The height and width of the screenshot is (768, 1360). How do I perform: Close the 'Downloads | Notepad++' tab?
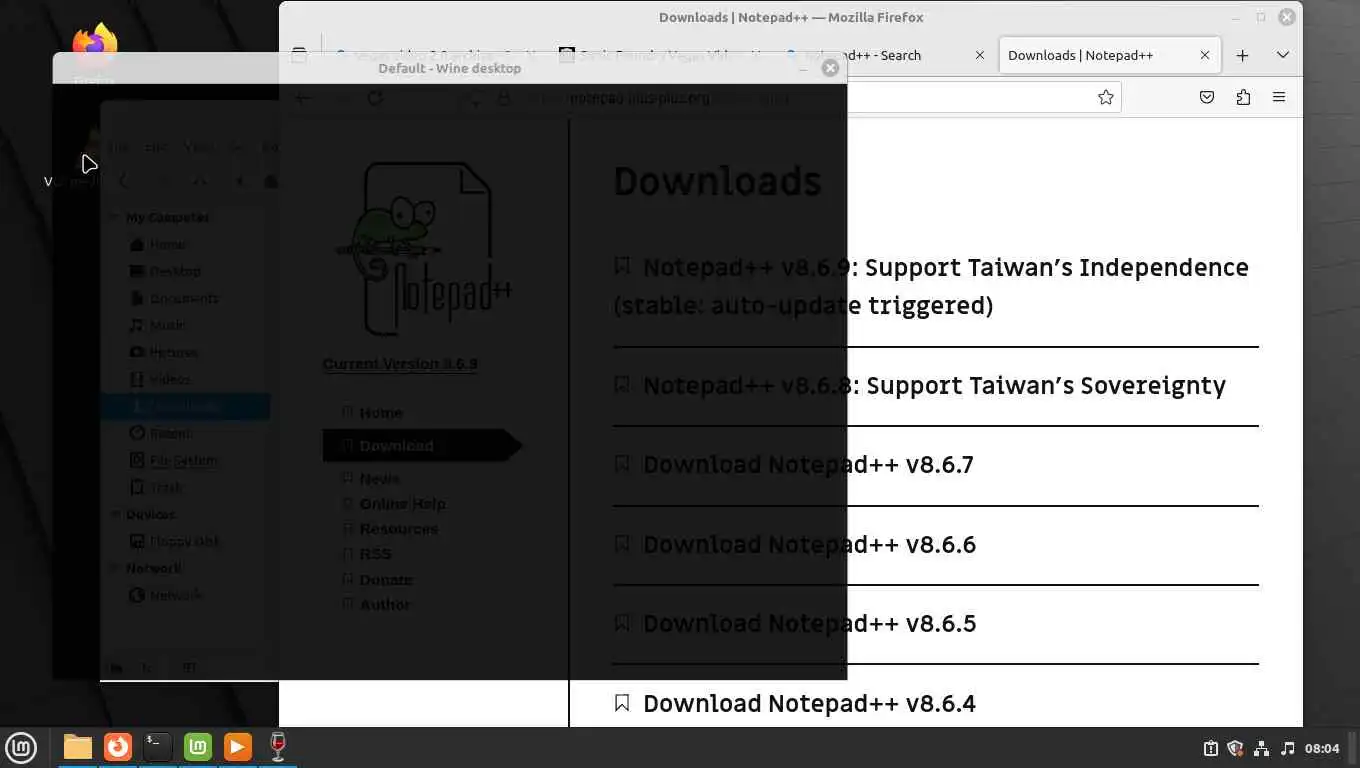[1205, 56]
